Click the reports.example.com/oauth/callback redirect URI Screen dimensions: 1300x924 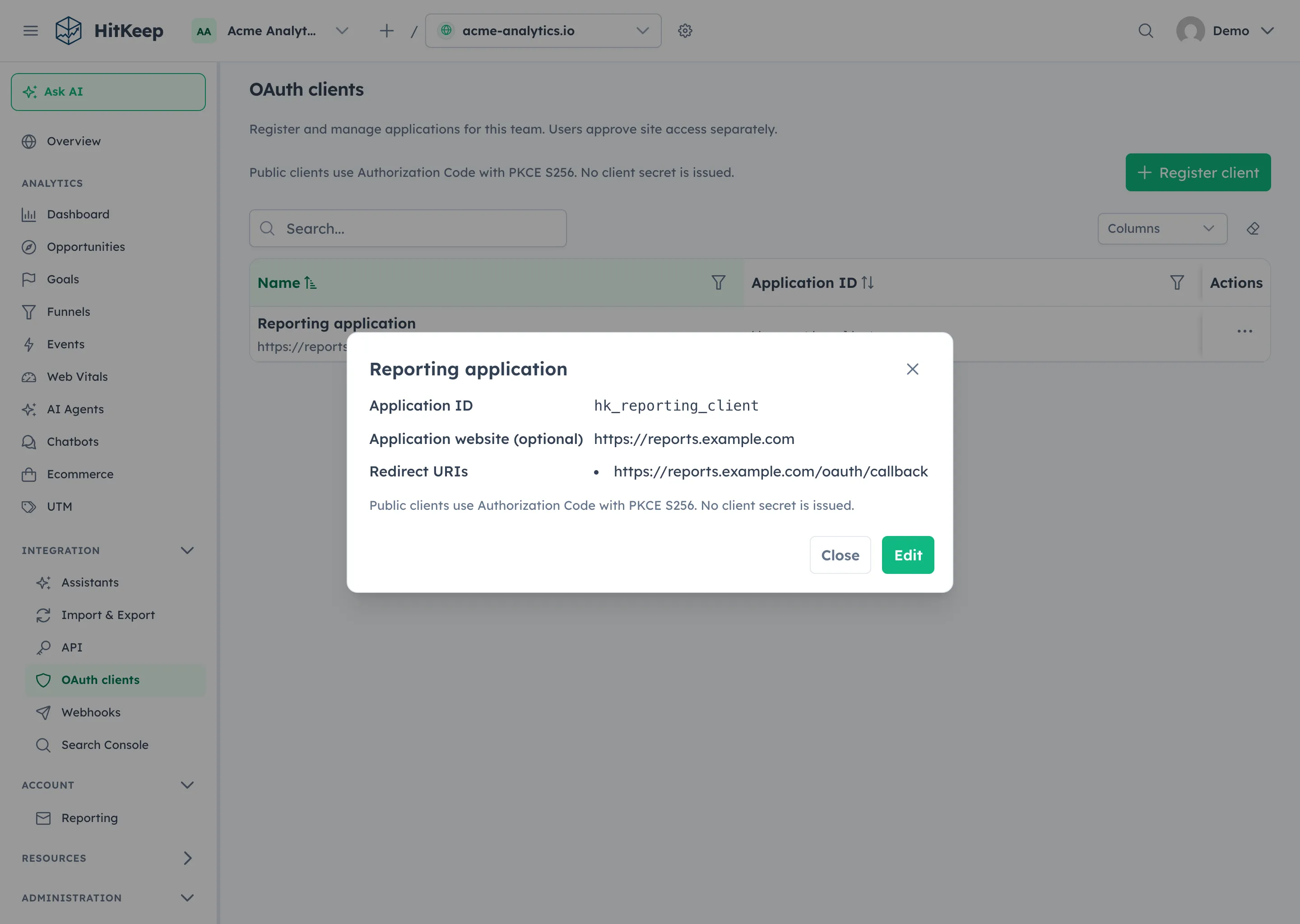(x=771, y=471)
